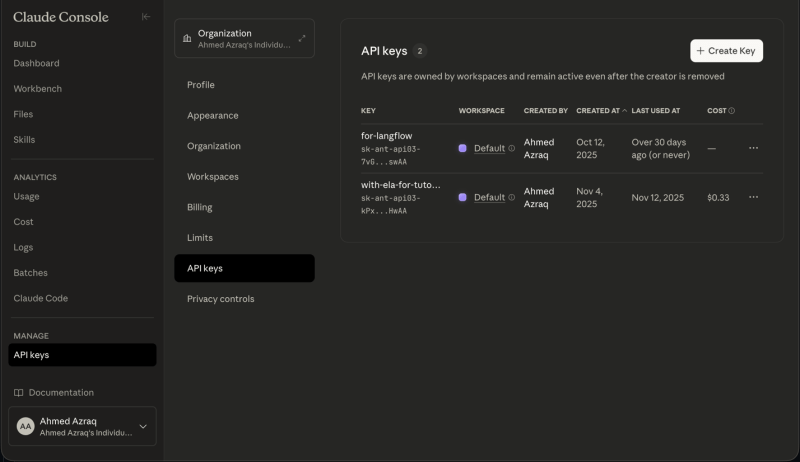Screen dimensions: 800x462
Task: Open more options for for-langflow key
Action: point(753,148)
